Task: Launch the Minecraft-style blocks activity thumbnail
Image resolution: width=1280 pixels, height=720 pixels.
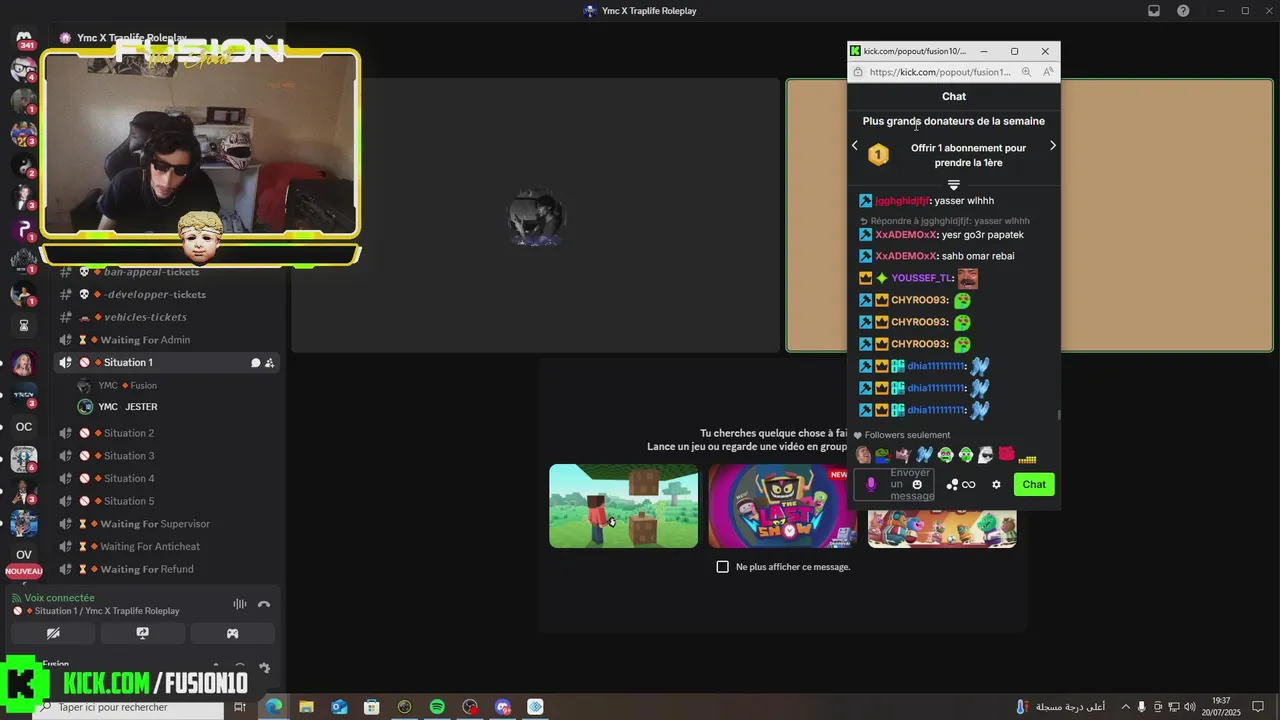Action: (x=624, y=506)
